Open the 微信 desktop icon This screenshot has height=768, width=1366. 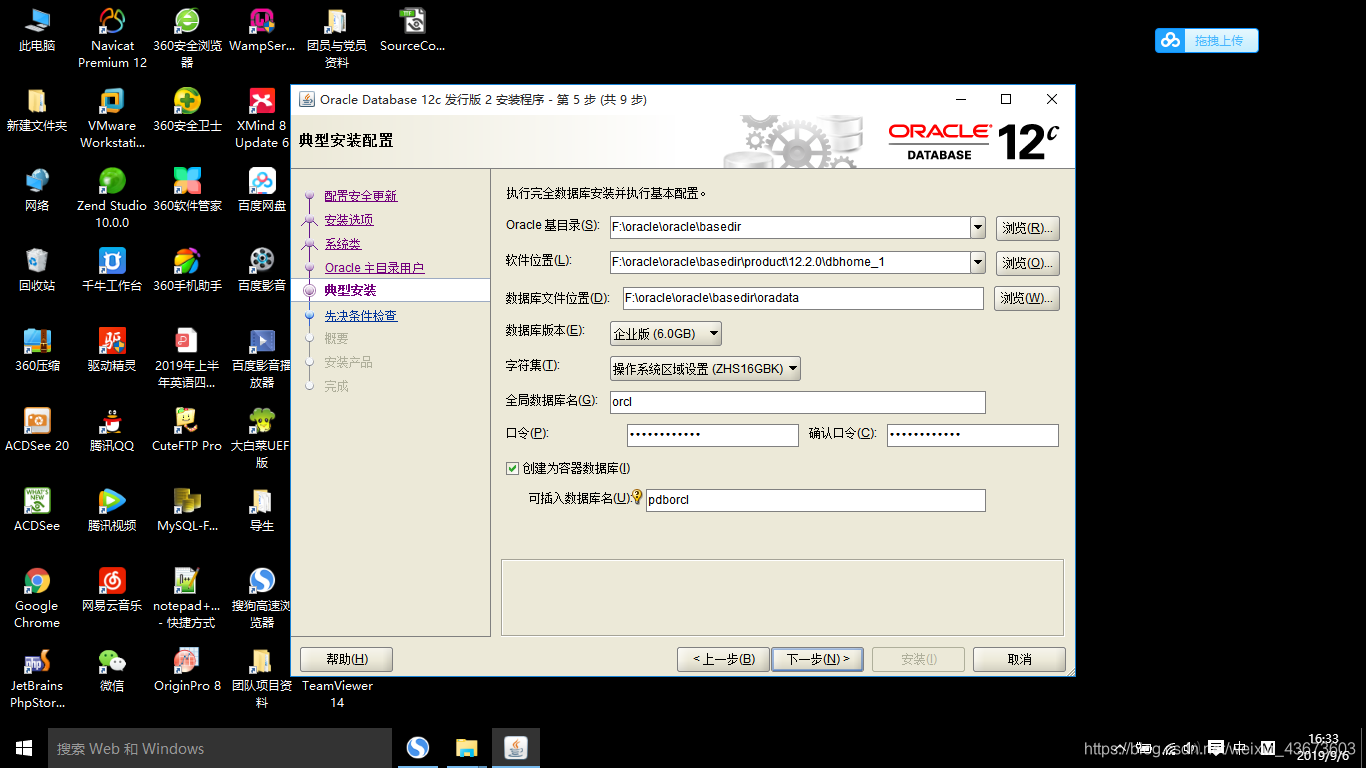click(x=112, y=670)
